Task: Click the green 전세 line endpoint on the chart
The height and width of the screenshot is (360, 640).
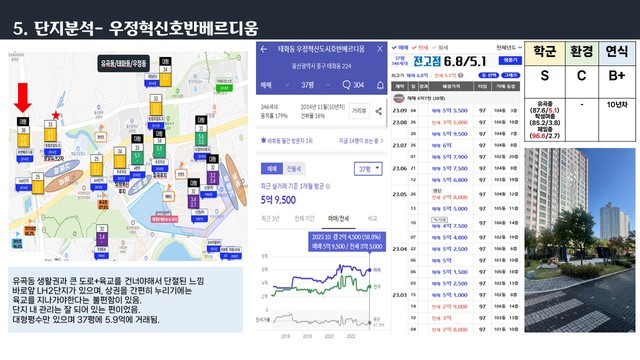Action: [x=369, y=287]
